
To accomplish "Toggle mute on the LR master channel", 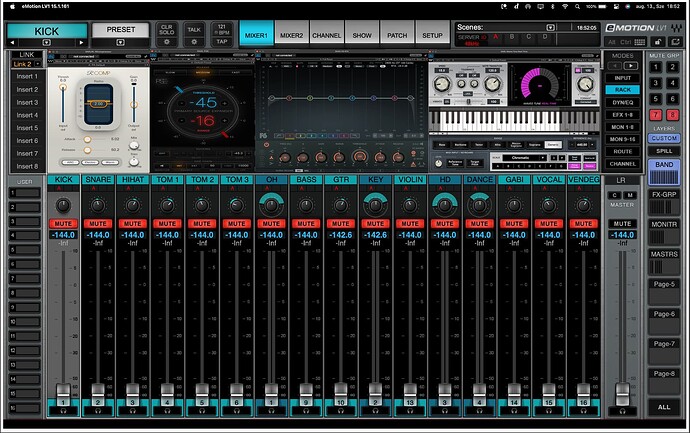I will coord(622,223).
